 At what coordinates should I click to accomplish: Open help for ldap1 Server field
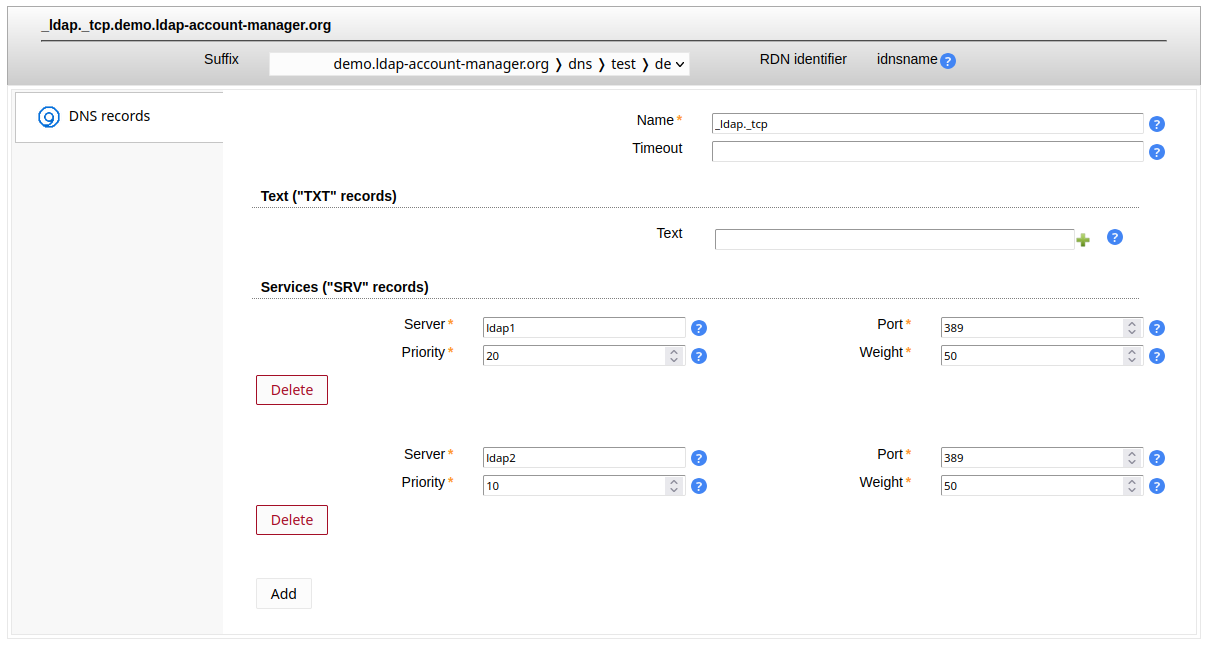(699, 328)
